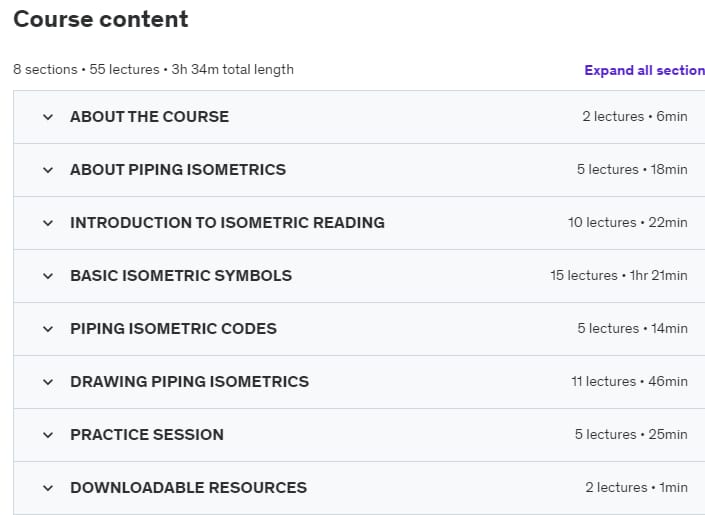Select INTRODUCTION TO ISOMETRIC READING title

(x=228, y=223)
